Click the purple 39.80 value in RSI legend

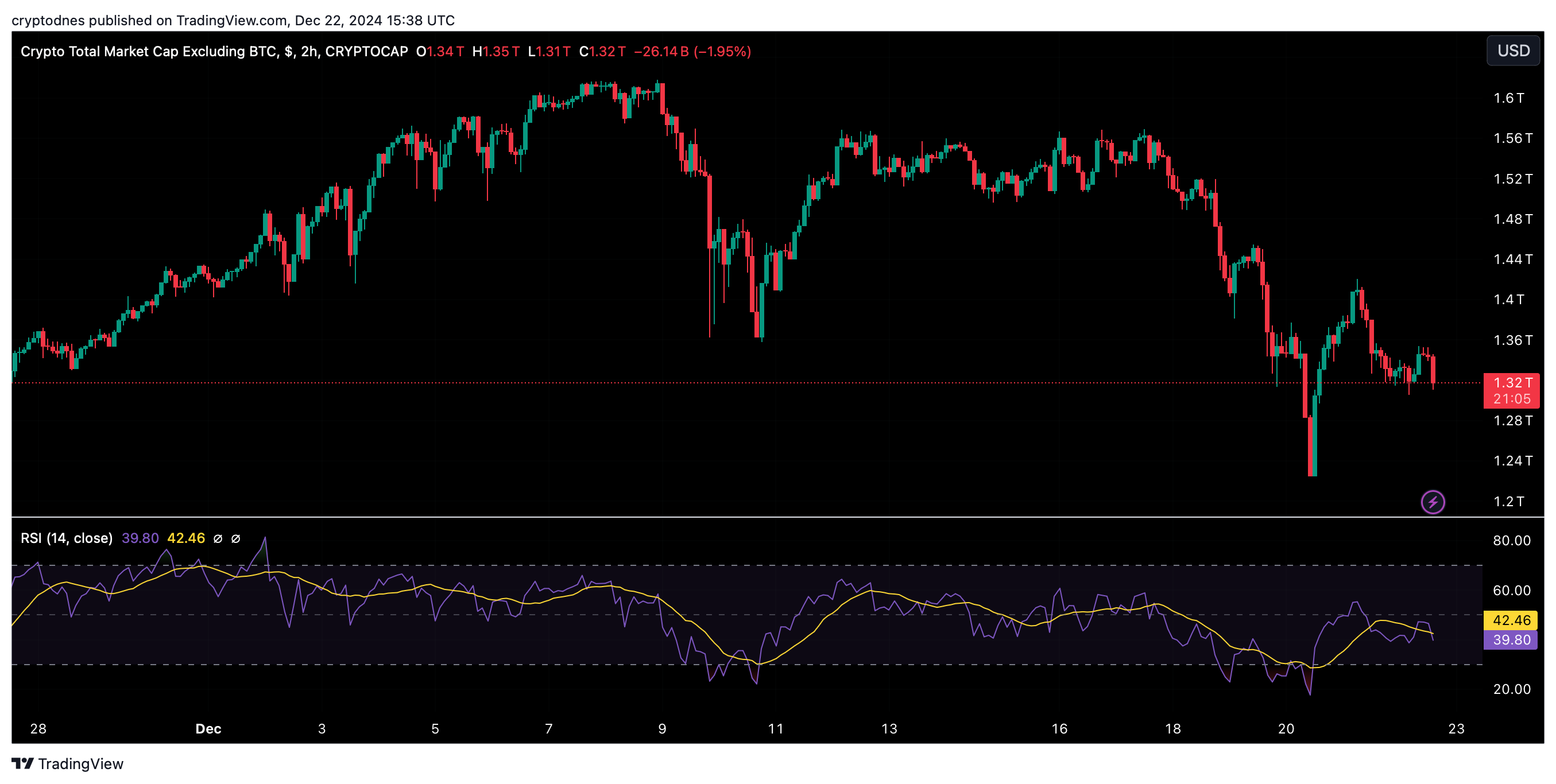140,538
